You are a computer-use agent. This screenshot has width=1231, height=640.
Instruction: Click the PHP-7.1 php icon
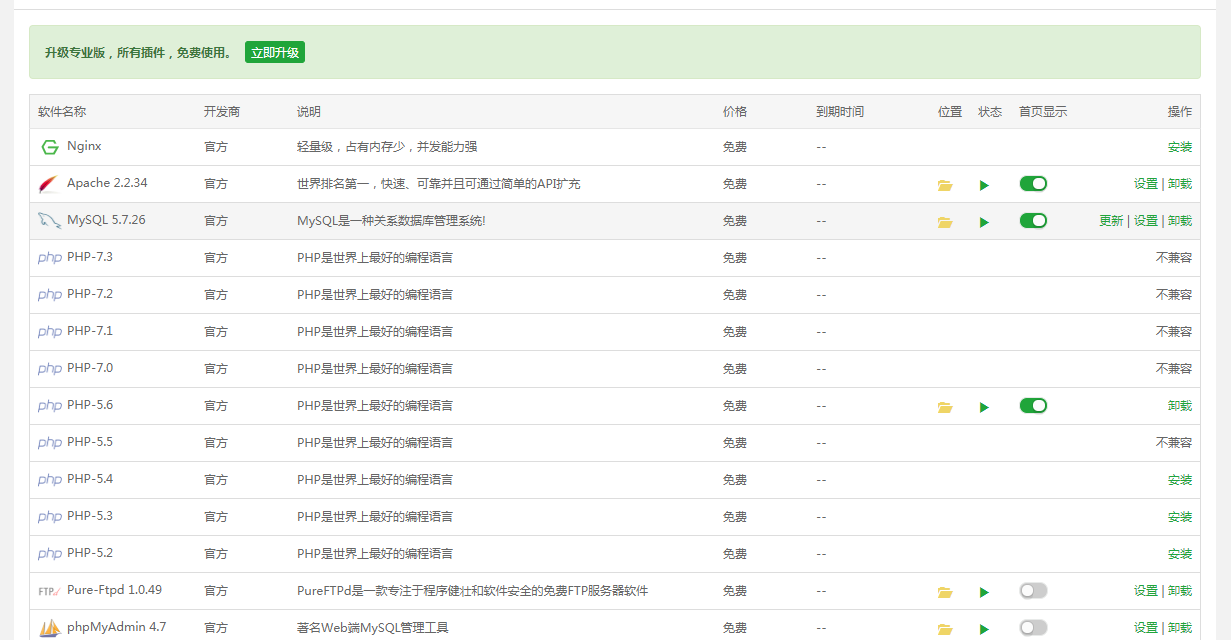(50, 332)
